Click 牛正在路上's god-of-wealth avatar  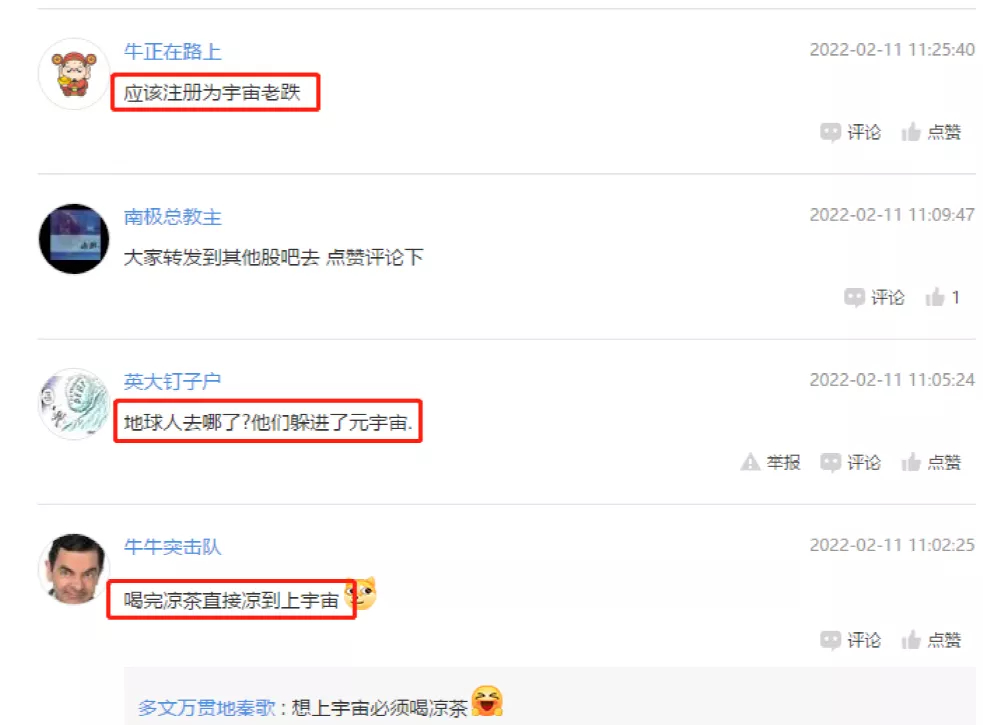tap(74, 74)
